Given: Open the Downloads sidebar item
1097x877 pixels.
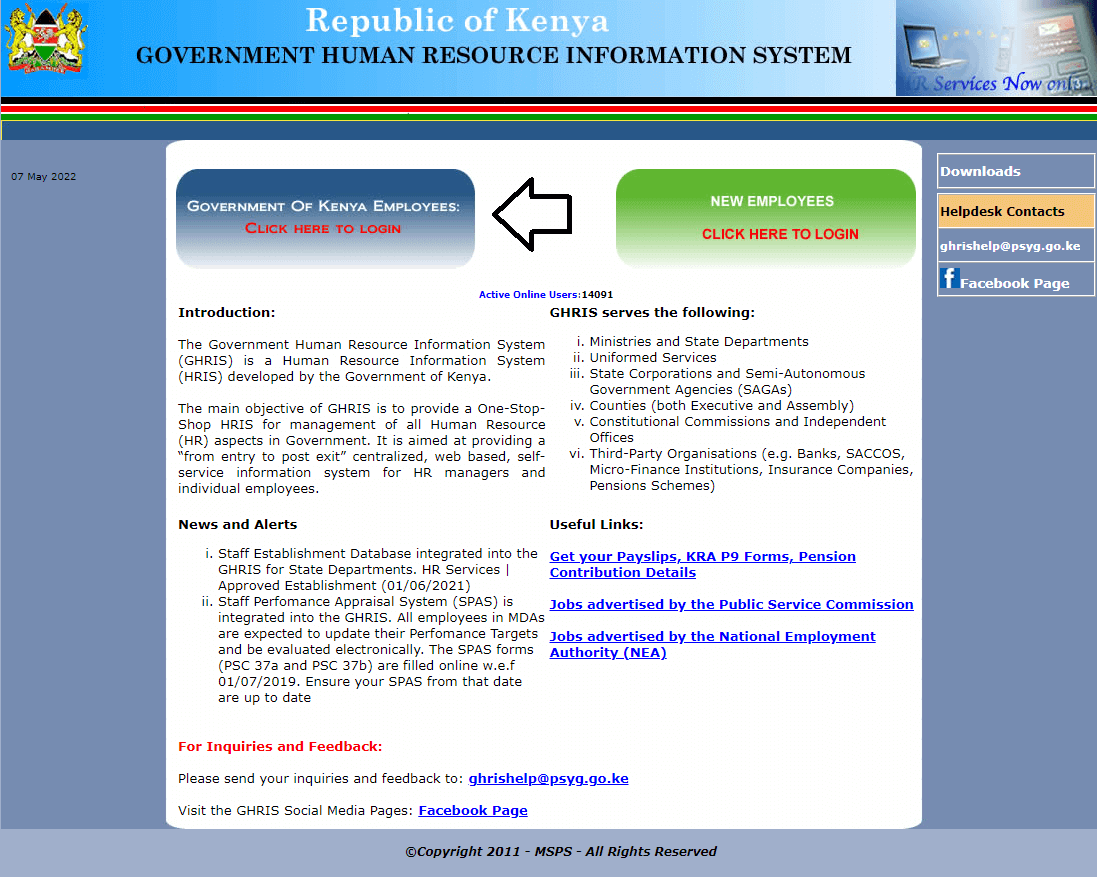Looking at the screenshot, I should (1016, 171).
